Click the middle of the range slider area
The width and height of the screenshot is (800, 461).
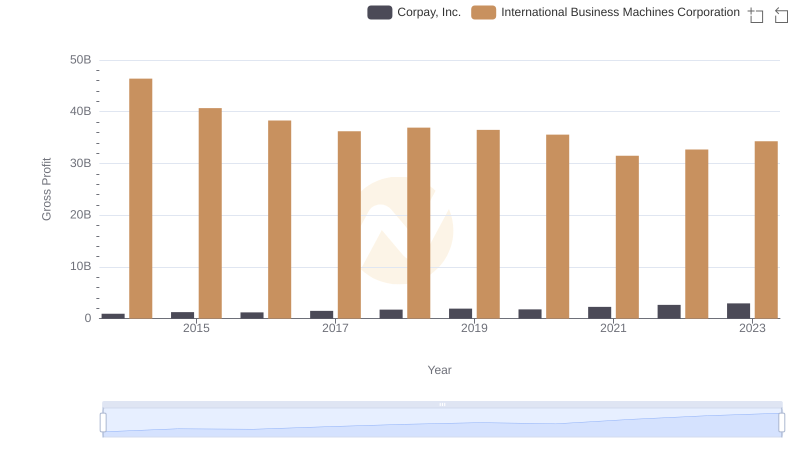point(442,423)
